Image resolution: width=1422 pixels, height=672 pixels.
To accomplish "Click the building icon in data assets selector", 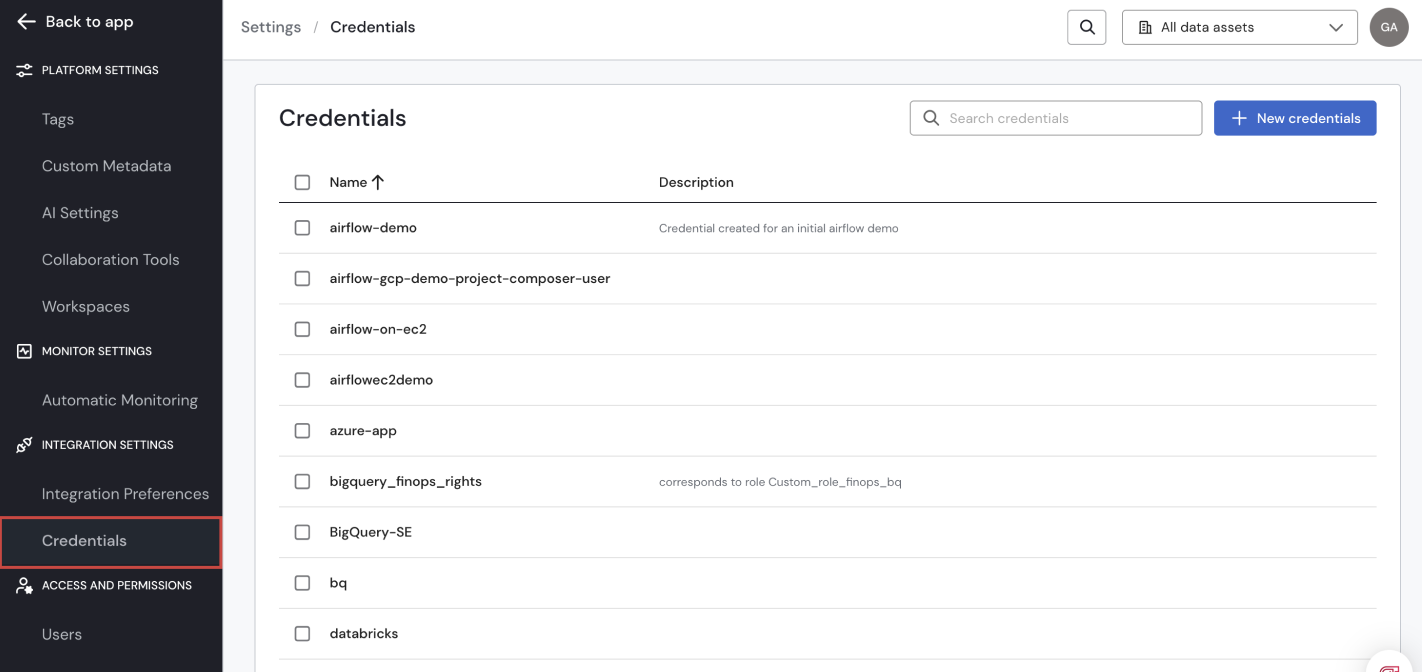I will point(1145,28).
